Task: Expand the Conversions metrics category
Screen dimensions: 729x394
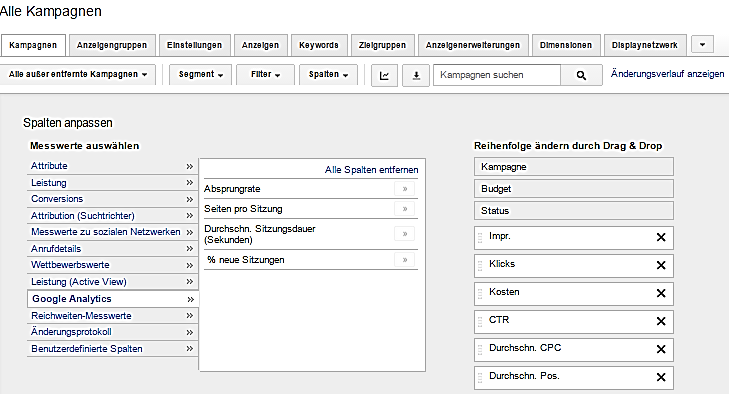Action: tap(113, 199)
